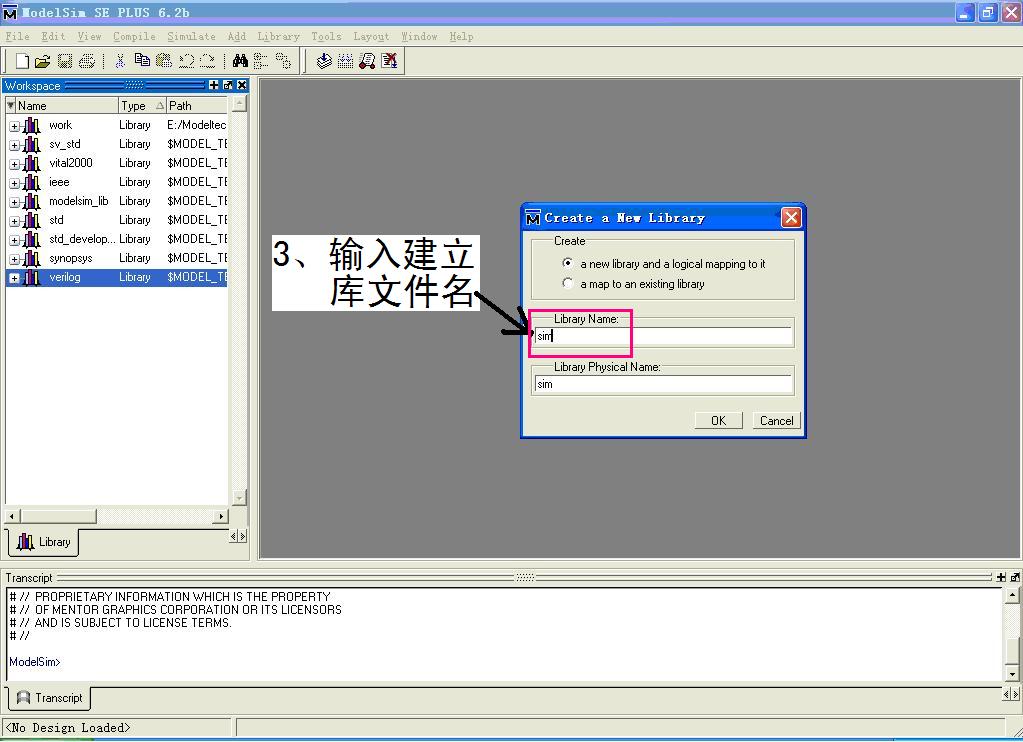This screenshot has height=742, width=1023.
Task: Select 'a new library and a logical mapping' option
Action: coord(568,263)
